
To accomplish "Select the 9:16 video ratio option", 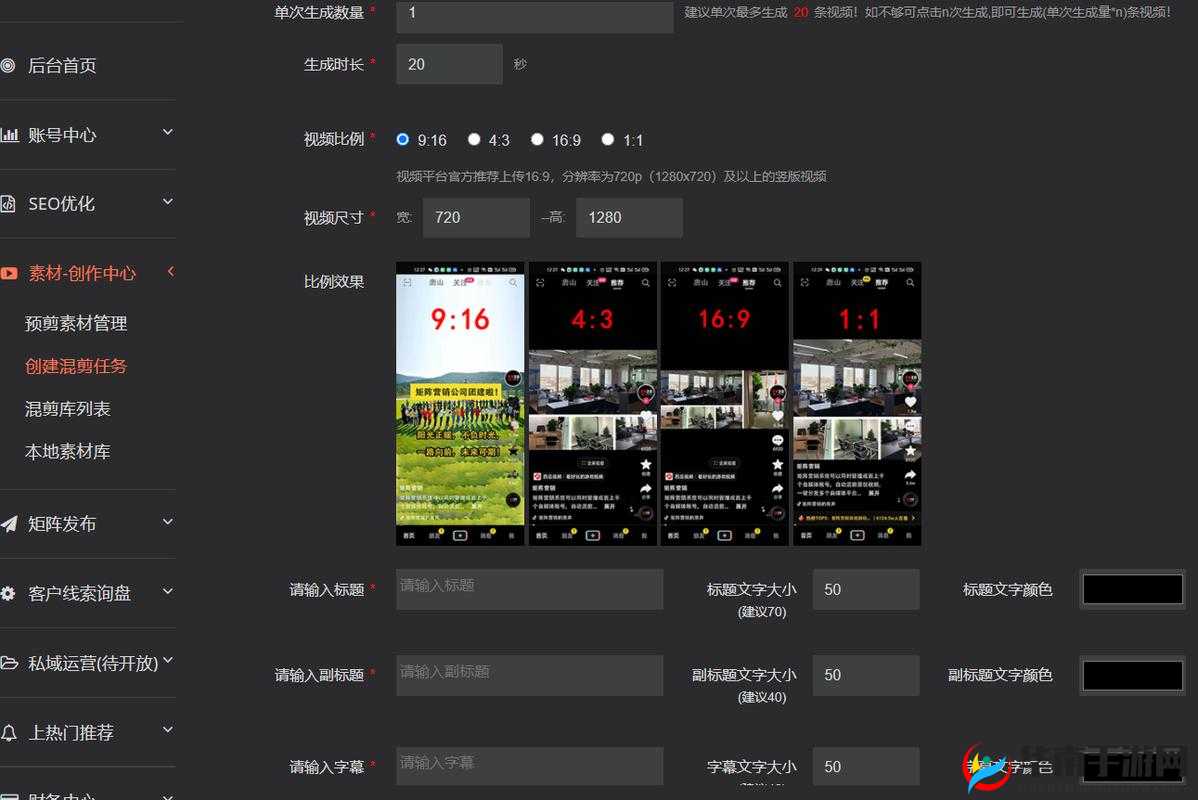I will click(x=403, y=139).
